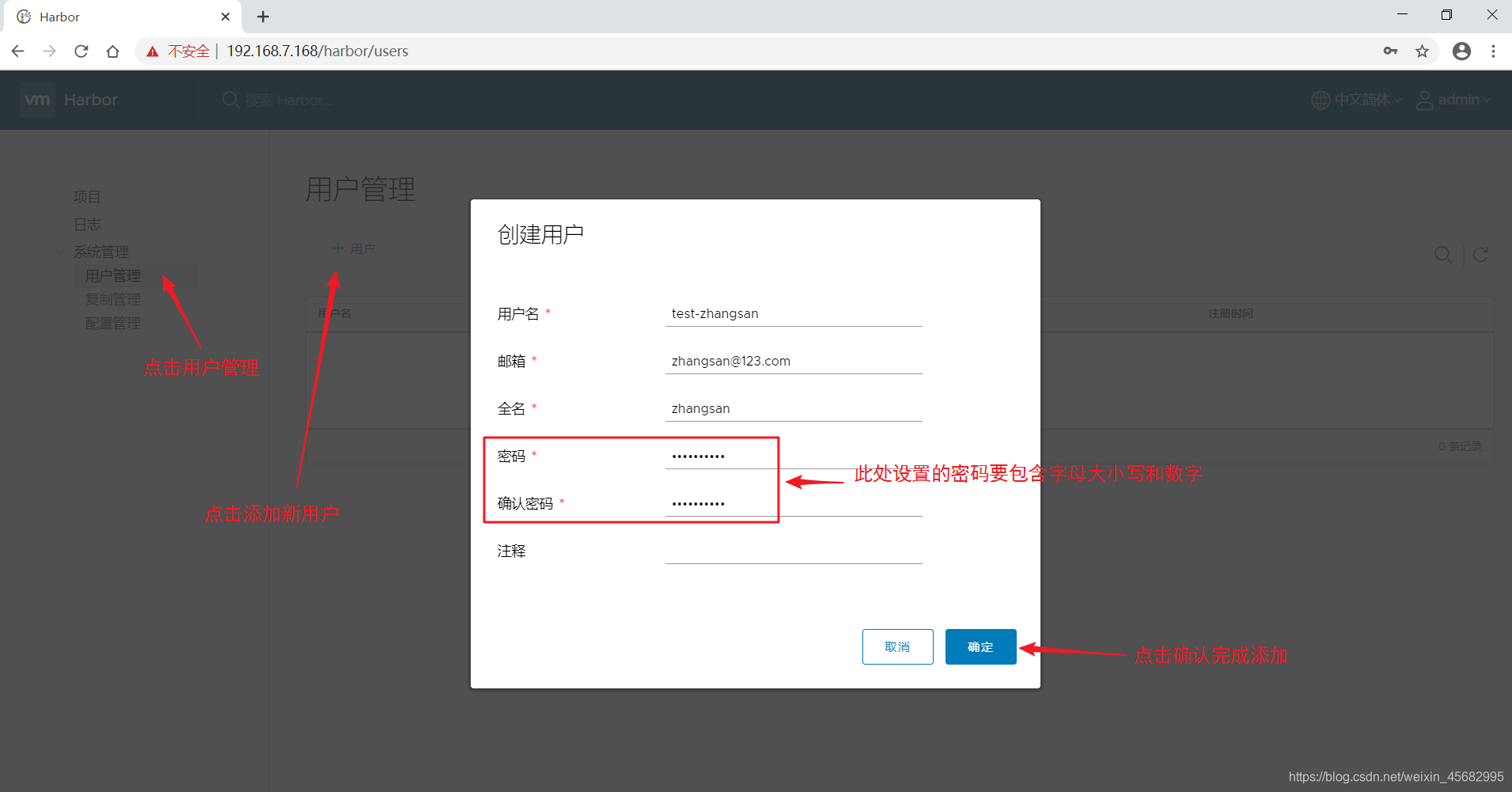Open 项目 in the sidebar
The height and width of the screenshot is (792, 1512).
[x=87, y=197]
